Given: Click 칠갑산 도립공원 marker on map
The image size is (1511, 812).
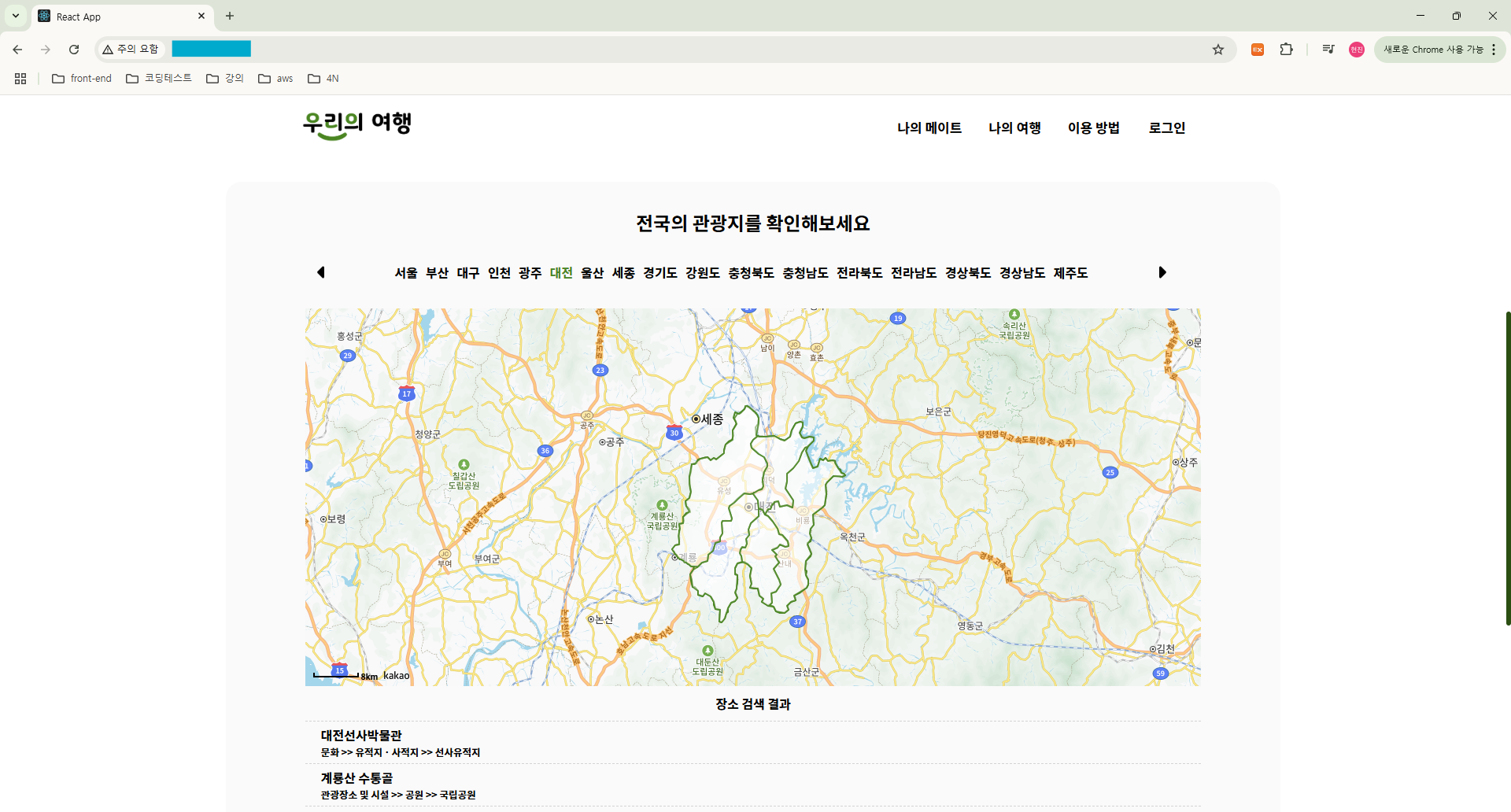Looking at the screenshot, I should tap(464, 465).
